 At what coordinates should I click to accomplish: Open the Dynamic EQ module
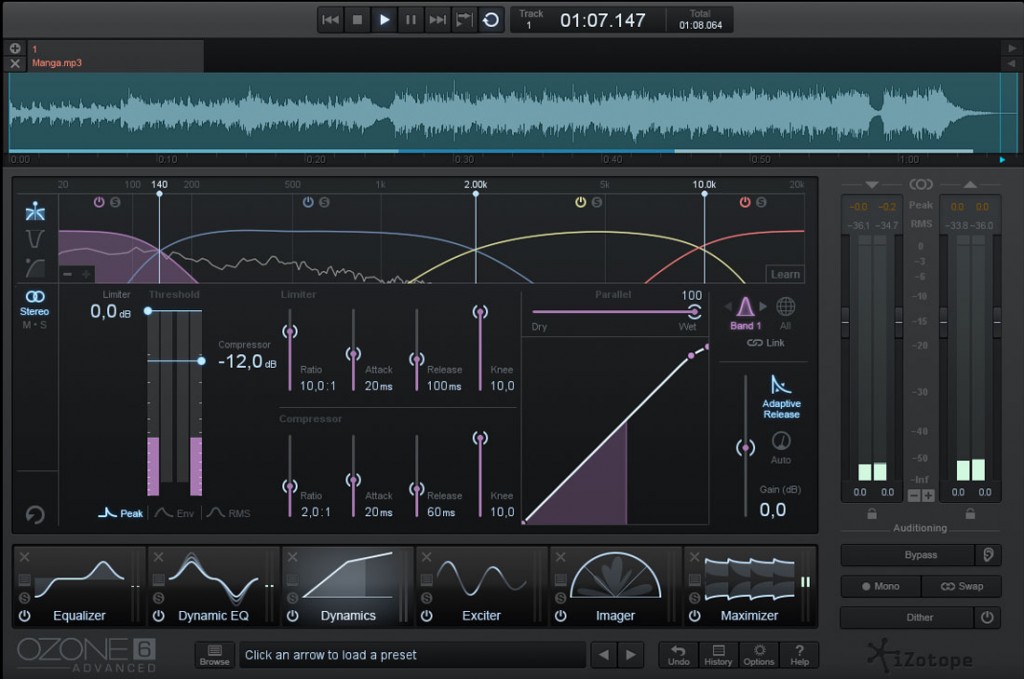pos(213,586)
